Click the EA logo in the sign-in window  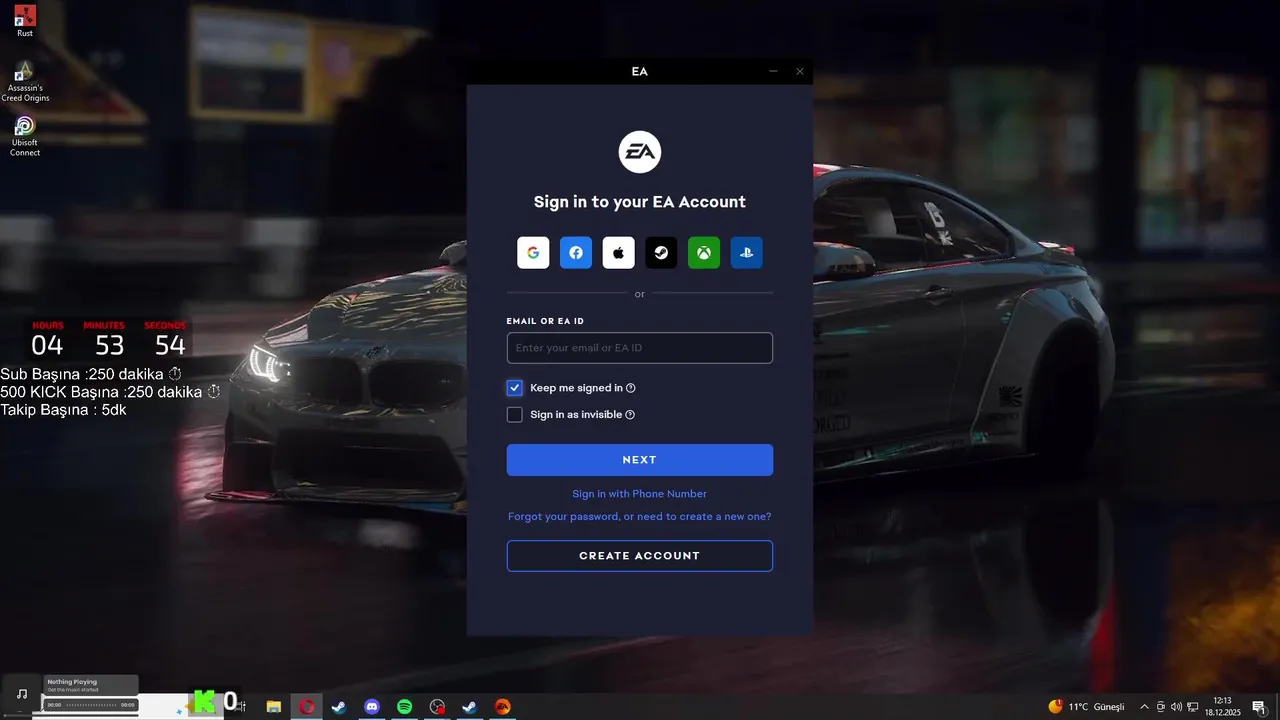point(640,152)
